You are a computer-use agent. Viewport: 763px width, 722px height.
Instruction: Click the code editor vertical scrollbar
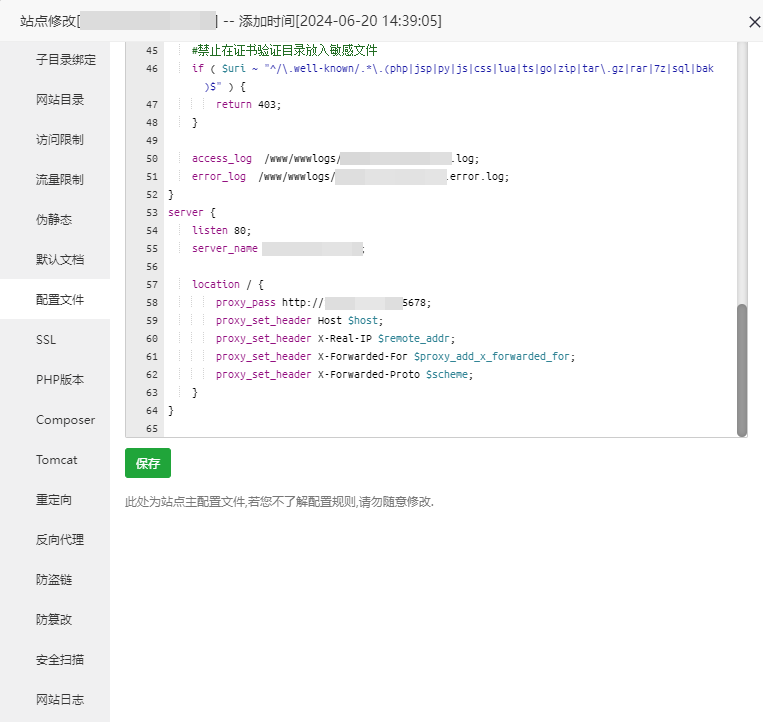pyautogui.click(x=741, y=370)
